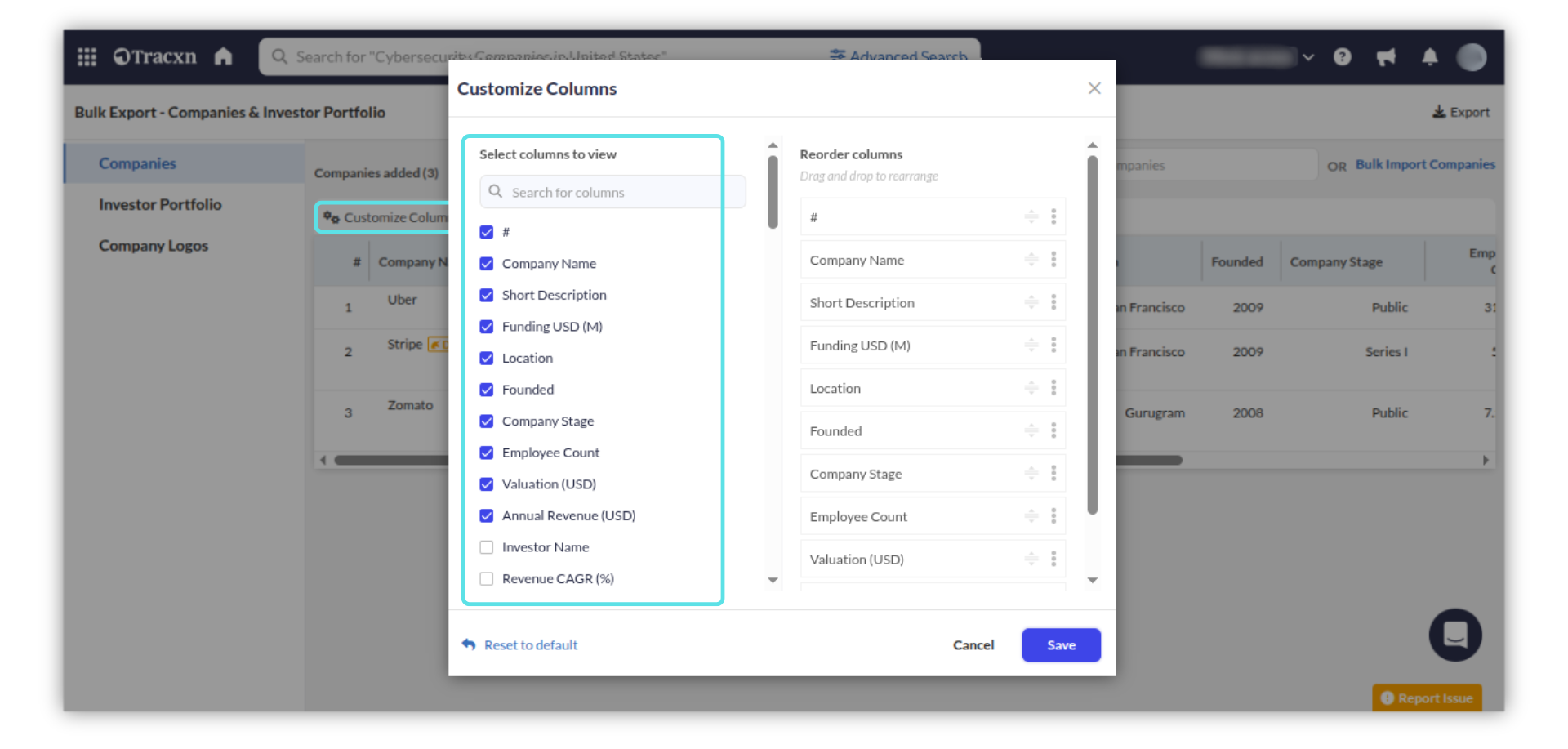
Task: Close the Customize Columns dialog
Action: coord(1094,88)
